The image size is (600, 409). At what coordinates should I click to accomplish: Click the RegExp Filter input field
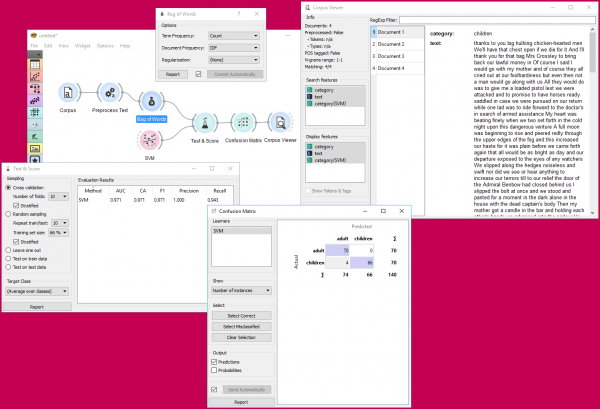(x=497, y=20)
